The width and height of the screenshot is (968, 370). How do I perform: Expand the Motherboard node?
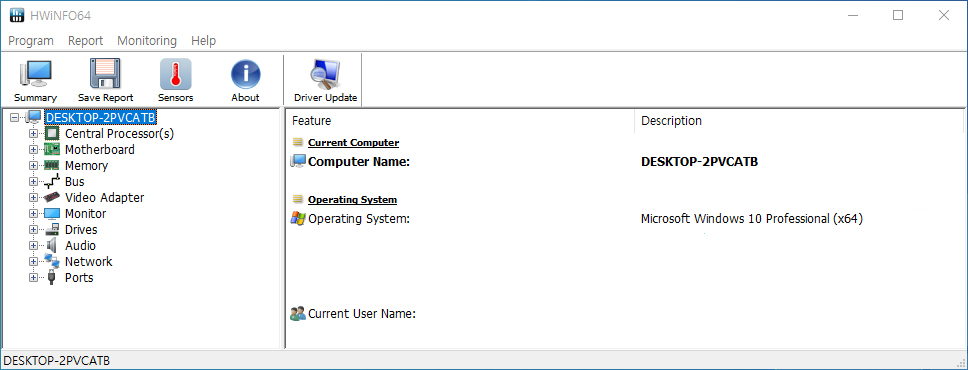[x=33, y=149]
